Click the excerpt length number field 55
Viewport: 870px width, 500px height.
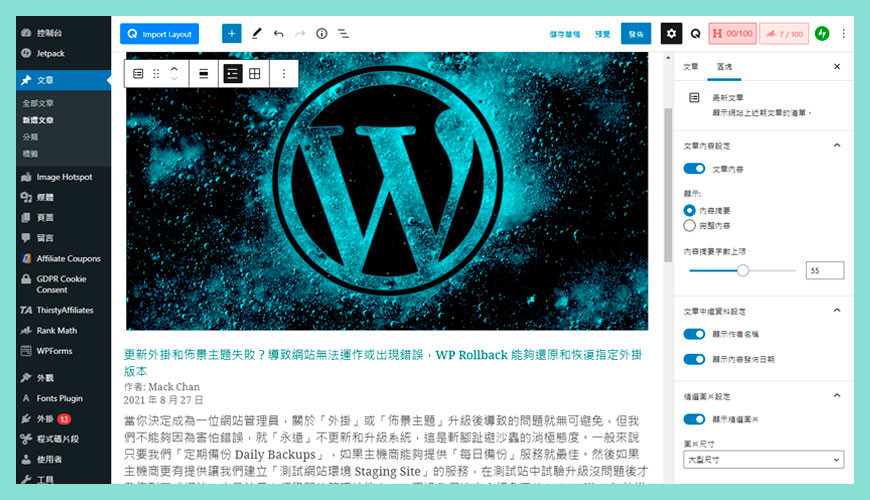tap(825, 270)
